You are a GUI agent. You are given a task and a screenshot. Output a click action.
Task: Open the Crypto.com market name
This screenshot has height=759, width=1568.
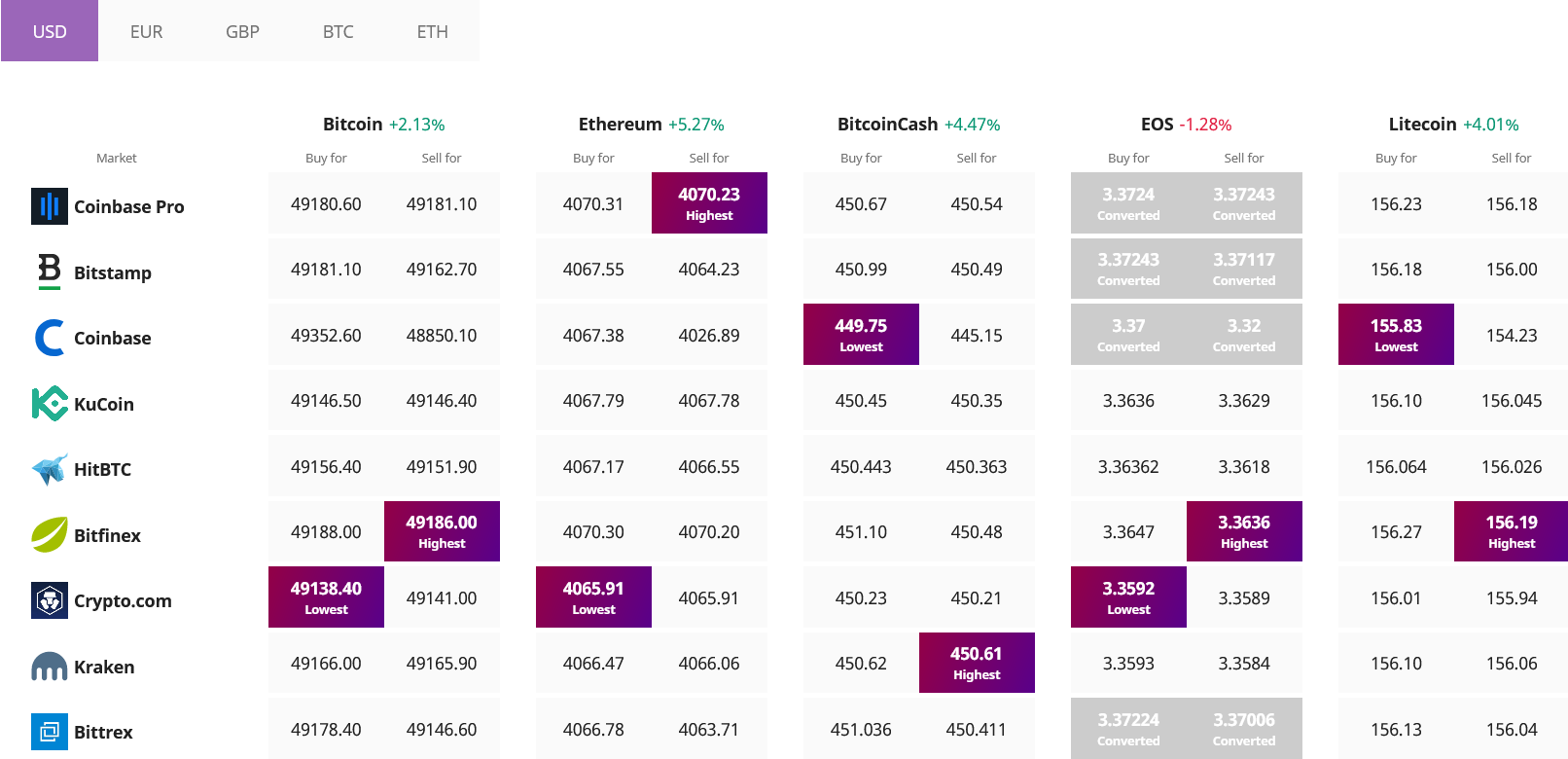point(123,600)
